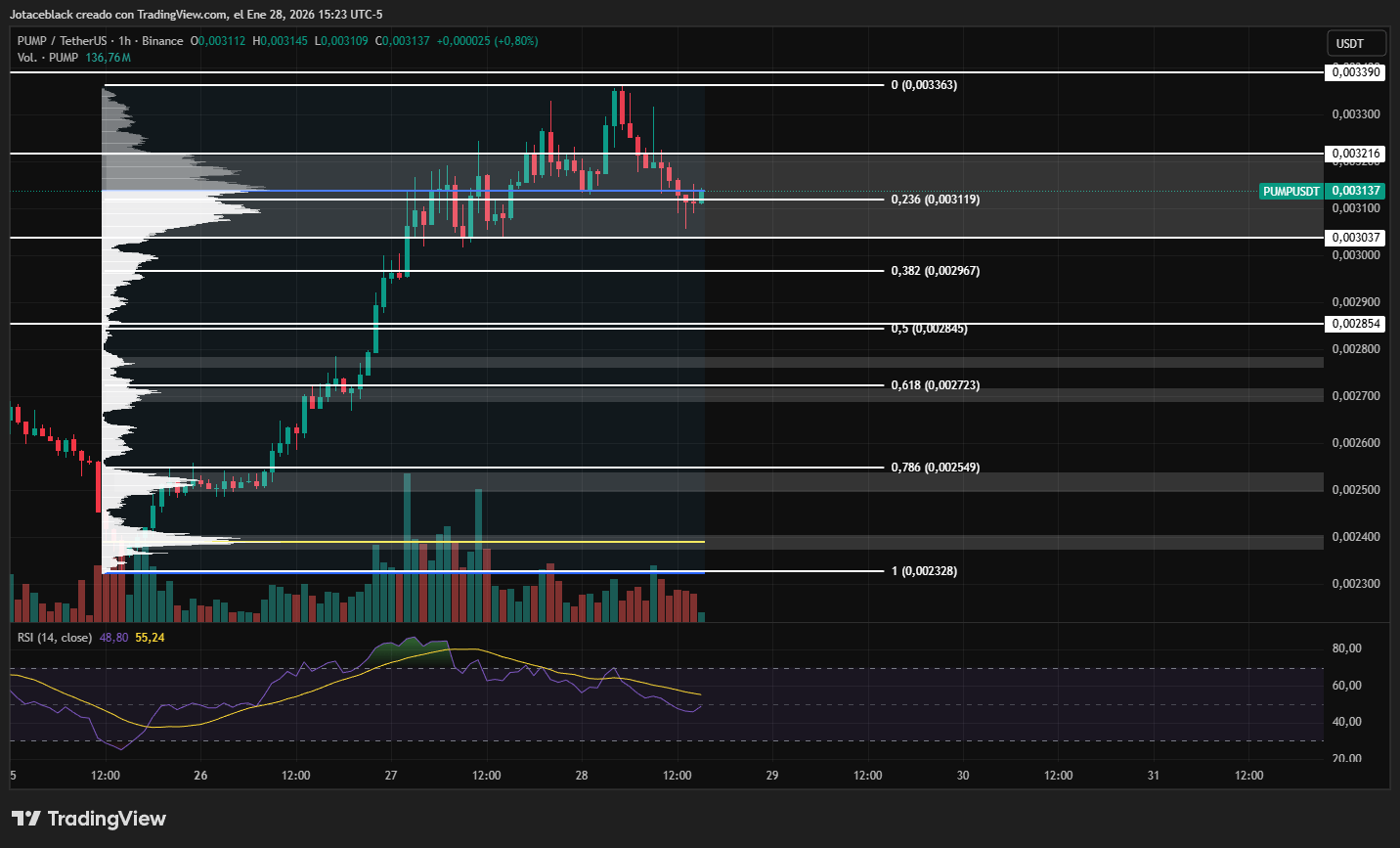Toggle the USDT currency button on the price scale
Screen dimensions: 1400x848
coord(1355,43)
